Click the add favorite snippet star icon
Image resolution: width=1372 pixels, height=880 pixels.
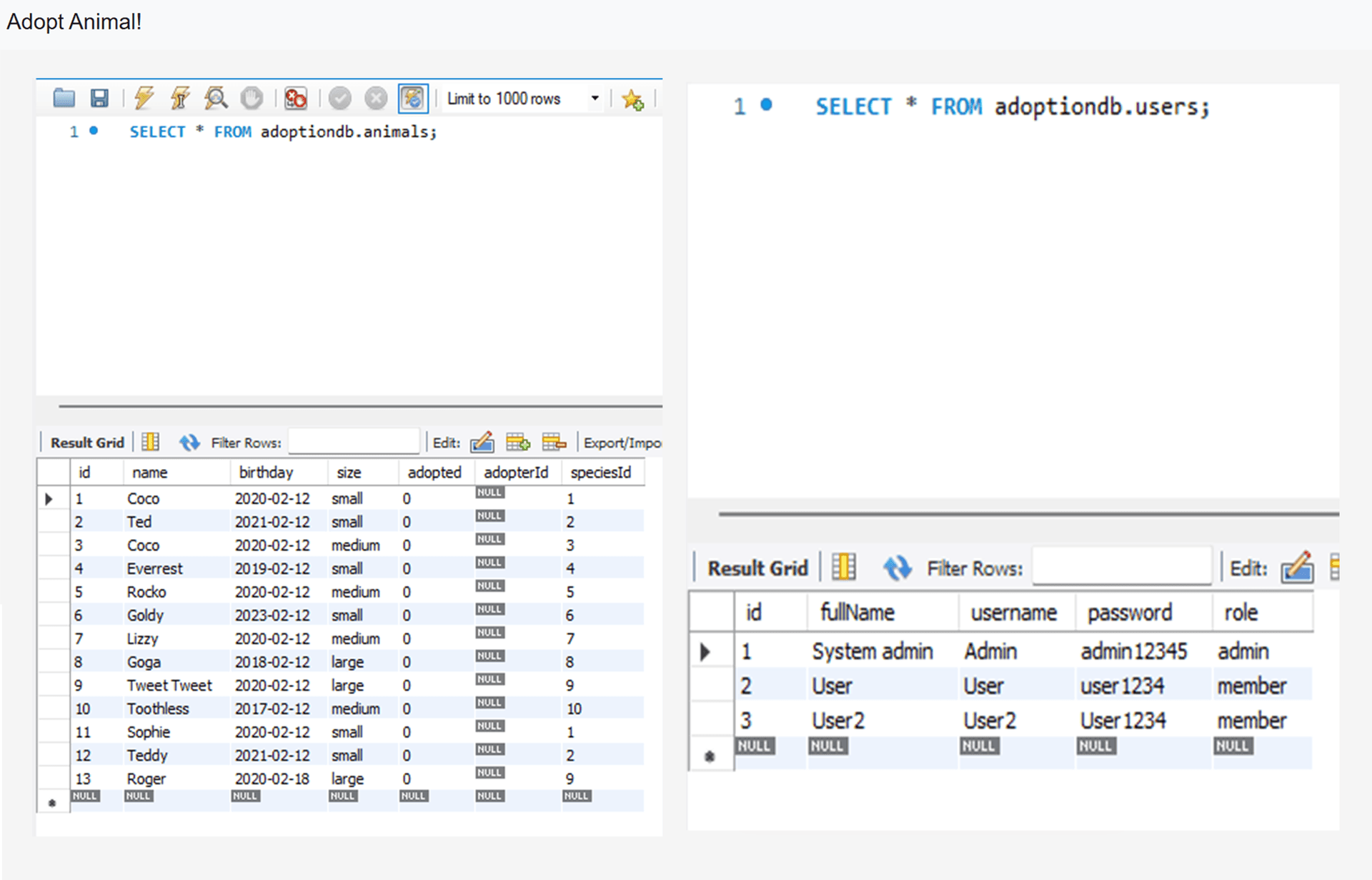pyautogui.click(x=632, y=99)
